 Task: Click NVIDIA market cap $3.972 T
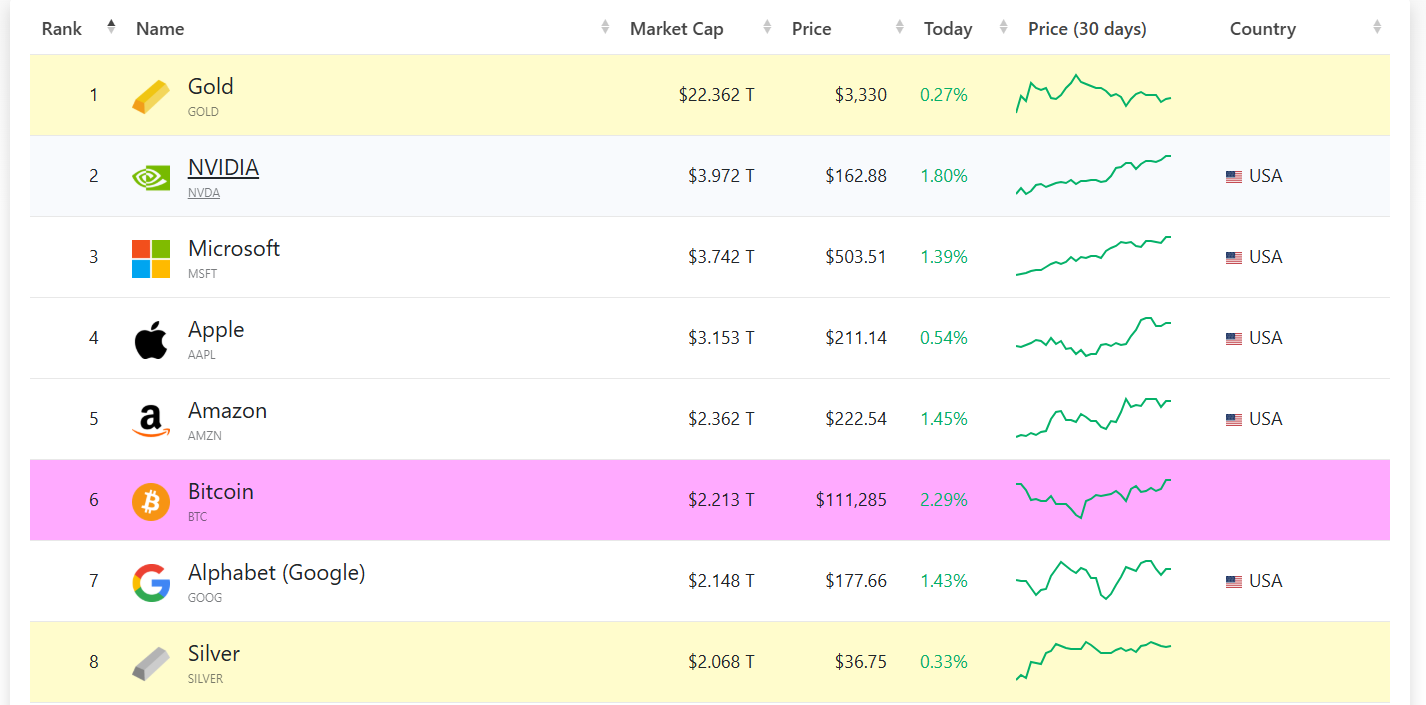(x=721, y=176)
